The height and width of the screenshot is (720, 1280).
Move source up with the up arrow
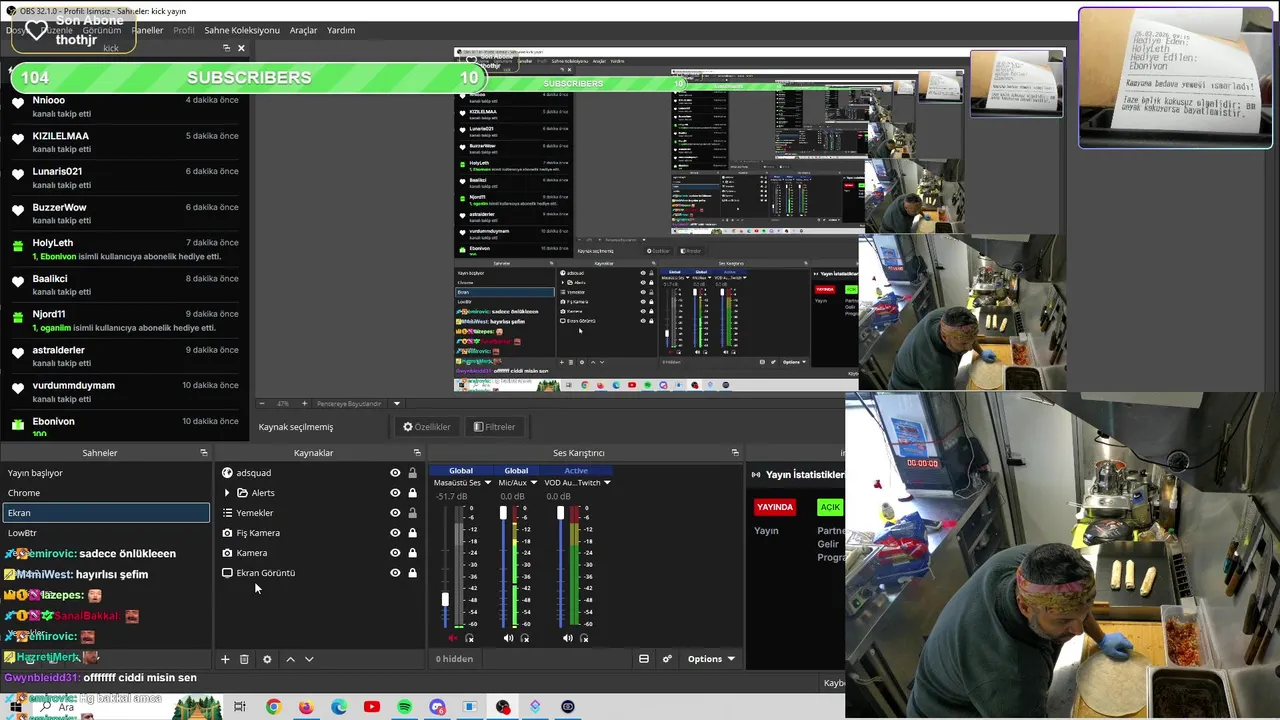click(290, 659)
